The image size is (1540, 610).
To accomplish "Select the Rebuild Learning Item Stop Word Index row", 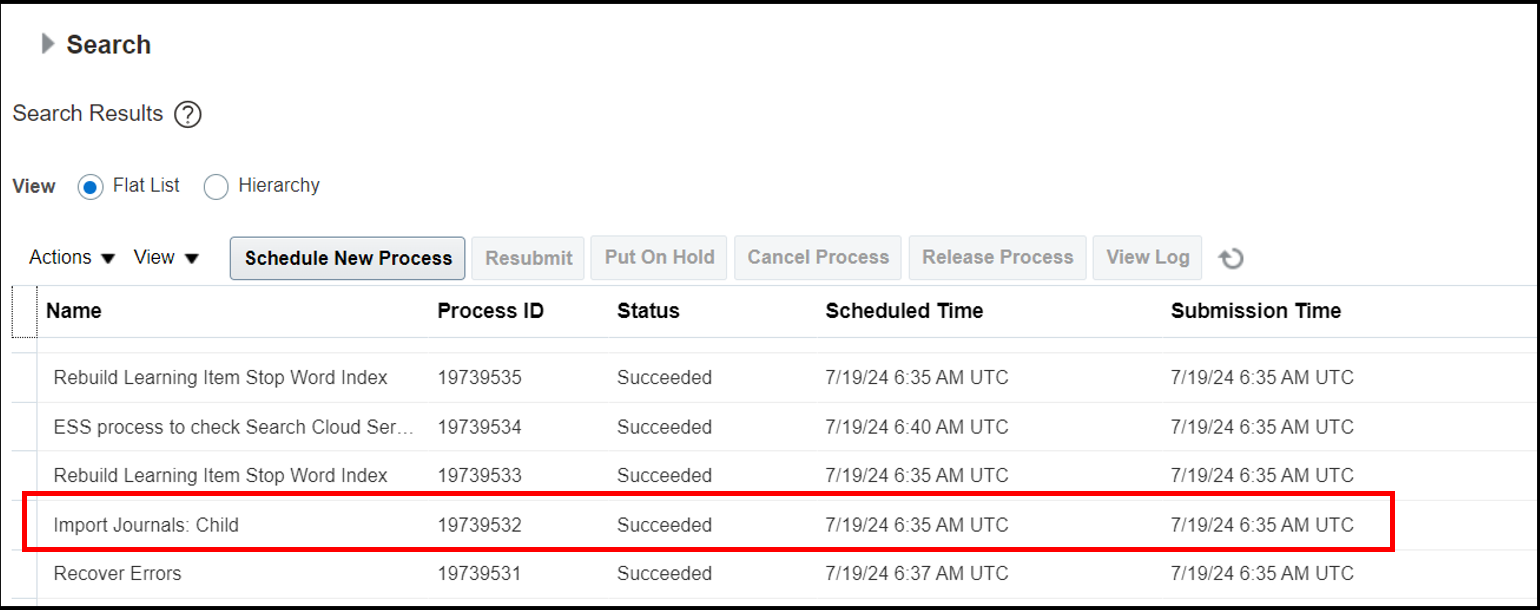I will [x=221, y=377].
